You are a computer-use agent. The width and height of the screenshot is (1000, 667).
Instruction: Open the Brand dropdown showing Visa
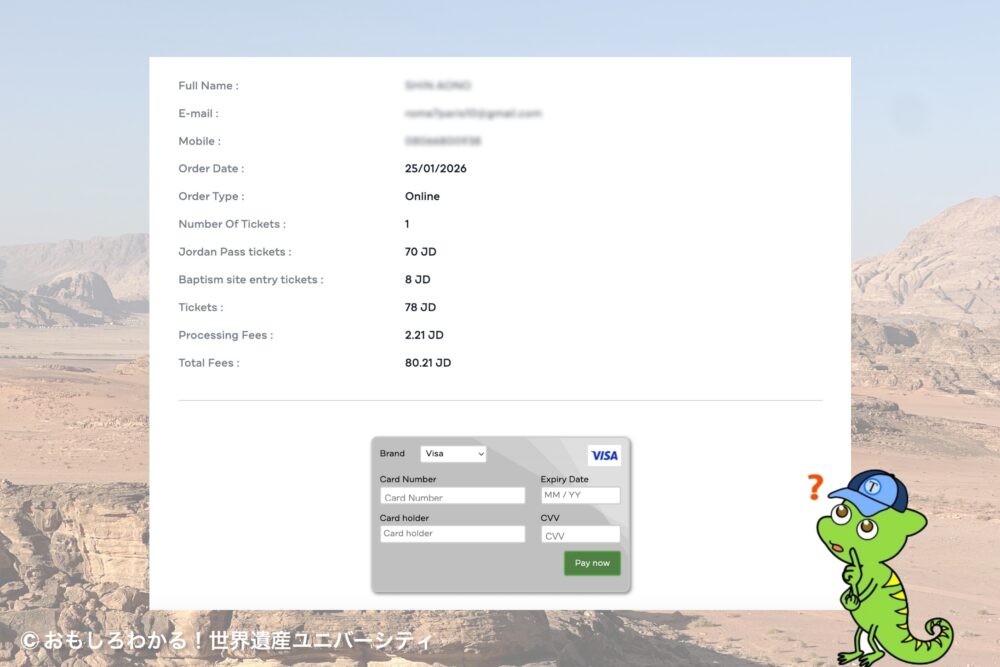(x=453, y=454)
